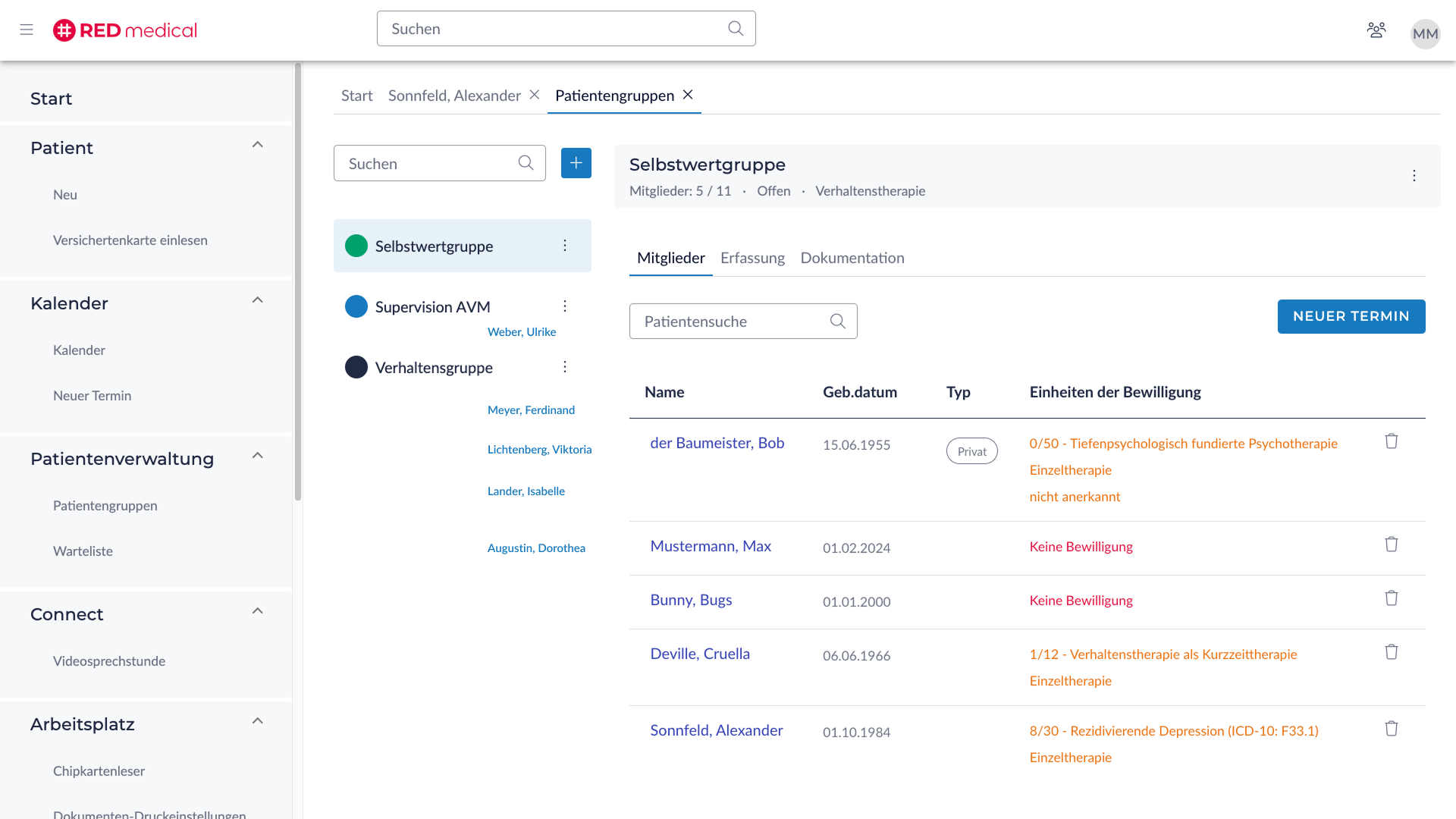Viewport: 1456px width, 819px height.
Task: Select the dark Verhaltensgruppe color dot
Action: (x=356, y=367)
